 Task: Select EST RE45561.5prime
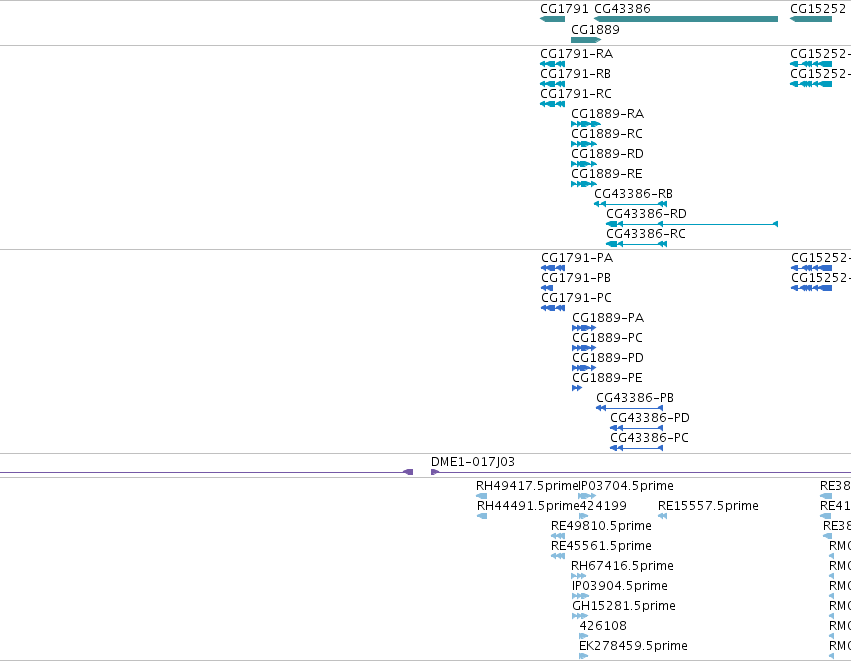601,546
